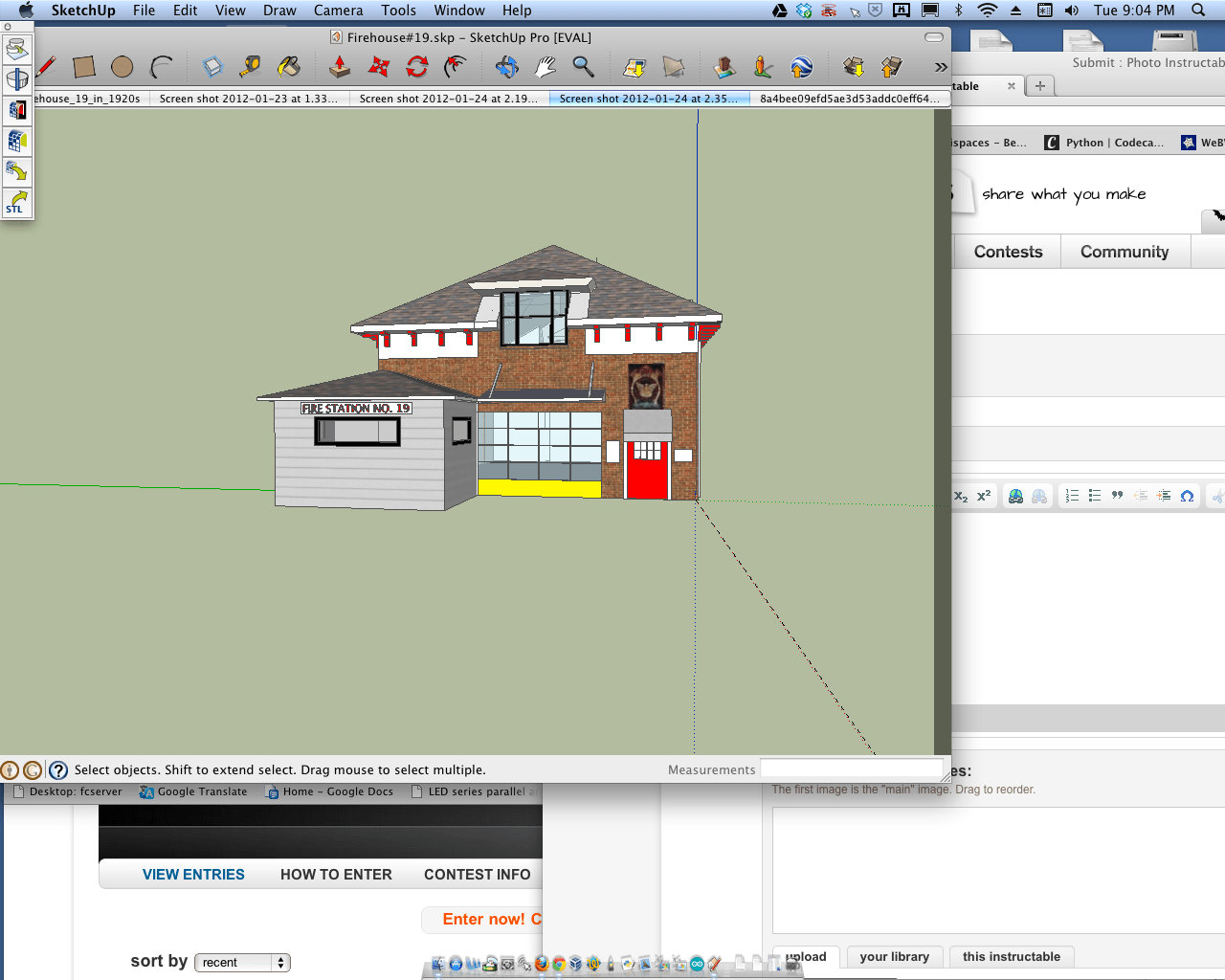The width and height of the screenshot is (1225, 980).
Task: Switch to Screen shot 2012-01-24 at 2.35 tab
Action: coord(648,99)
